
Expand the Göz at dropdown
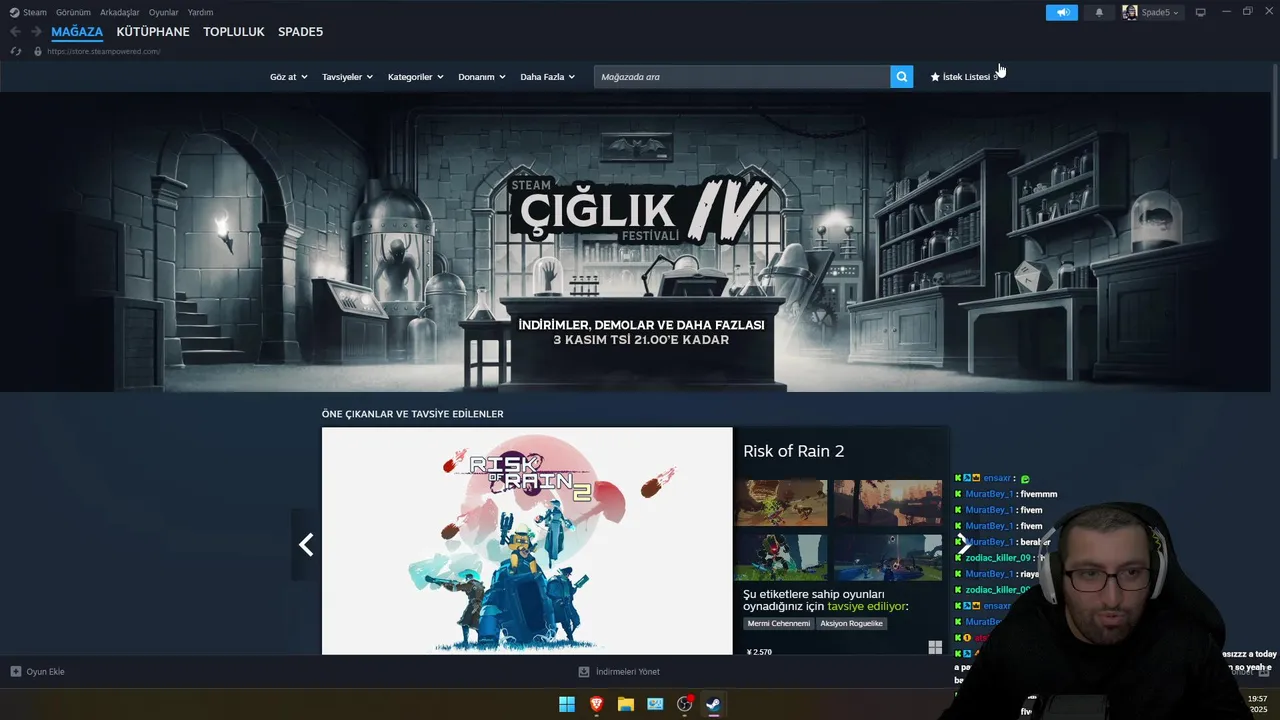click(288, 77)
